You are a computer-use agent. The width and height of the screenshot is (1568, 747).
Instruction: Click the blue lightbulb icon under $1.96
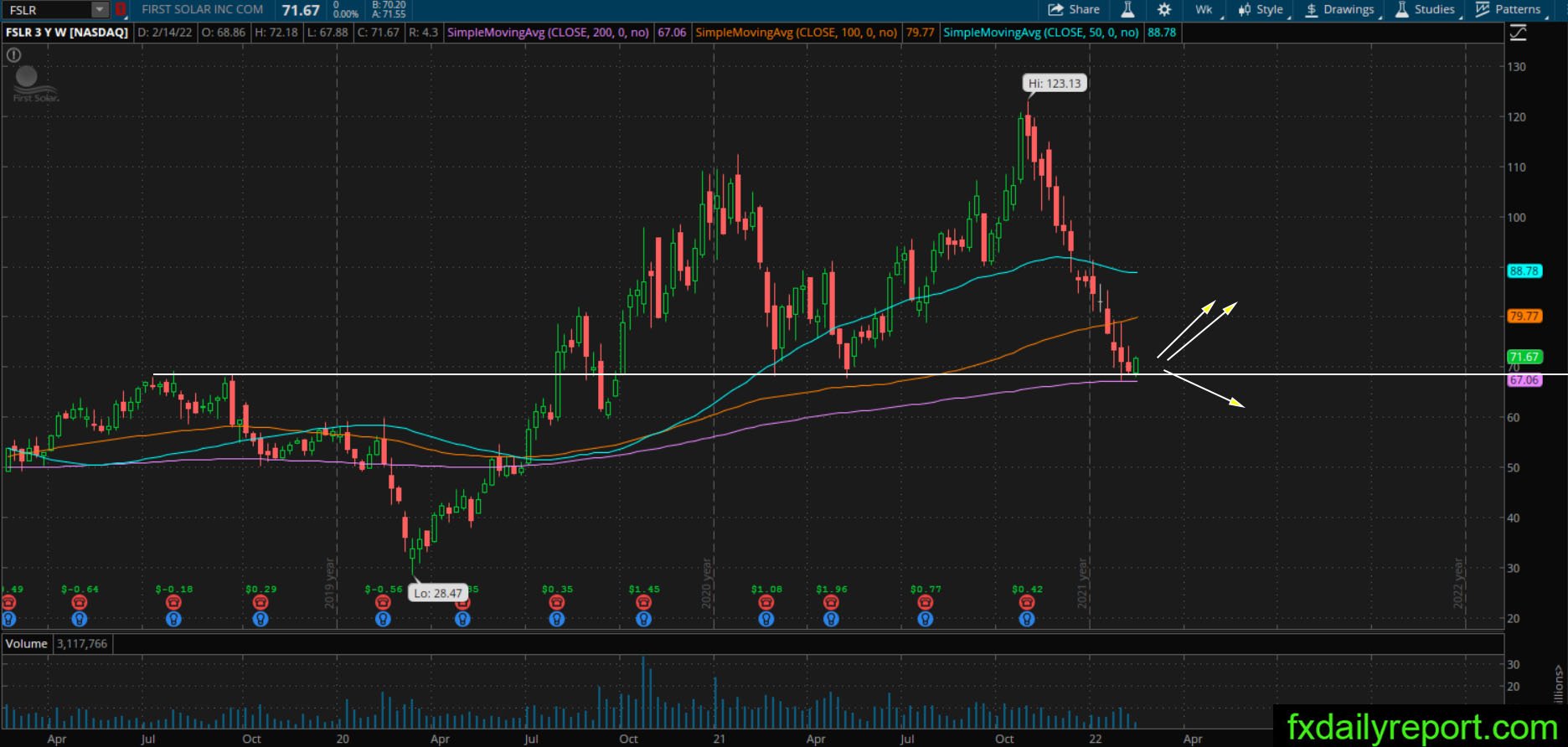(x=831, y=619)
